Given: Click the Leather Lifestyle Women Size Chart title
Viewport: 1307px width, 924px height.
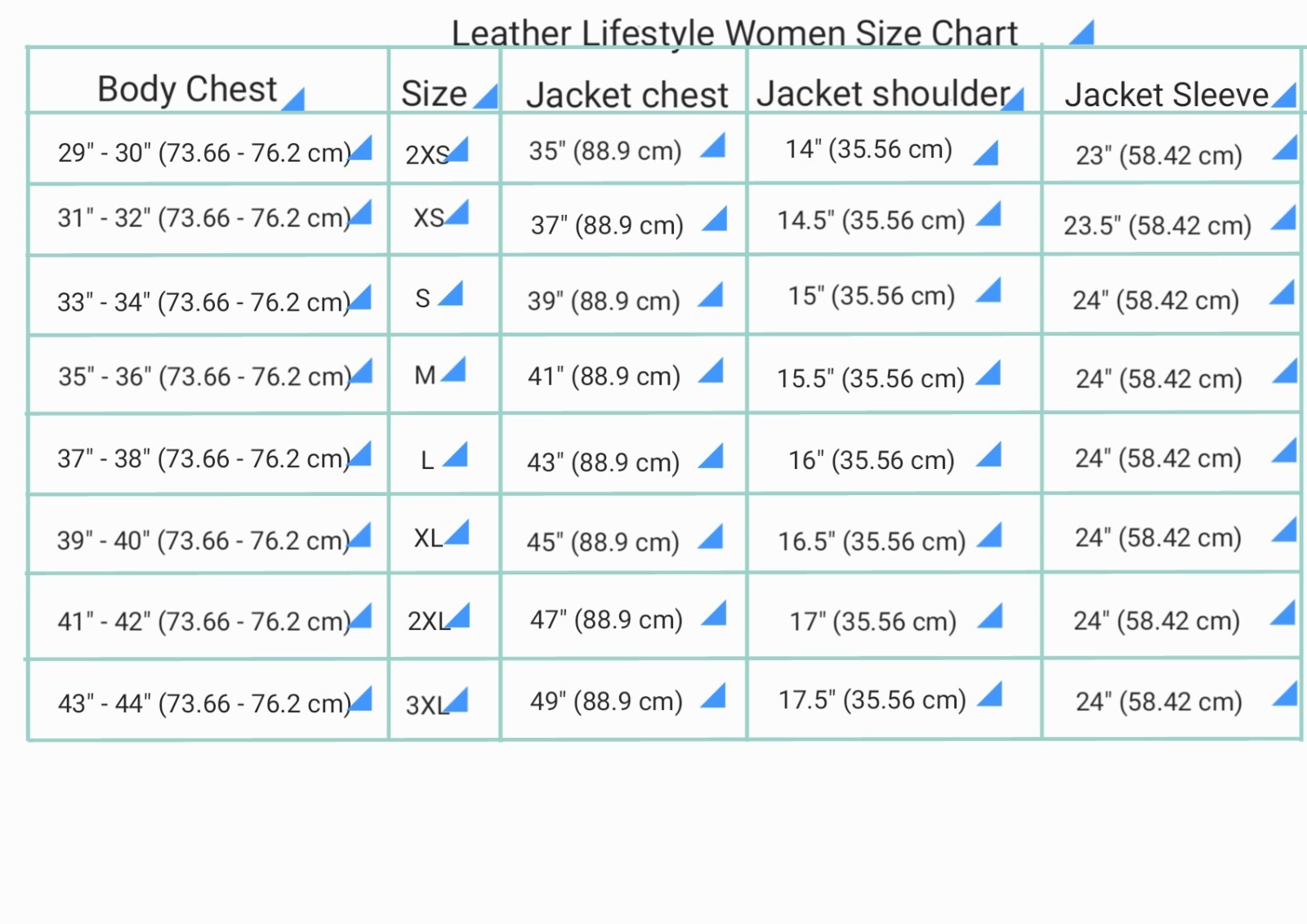Looking at the screenshot, I should coord(734,33).
